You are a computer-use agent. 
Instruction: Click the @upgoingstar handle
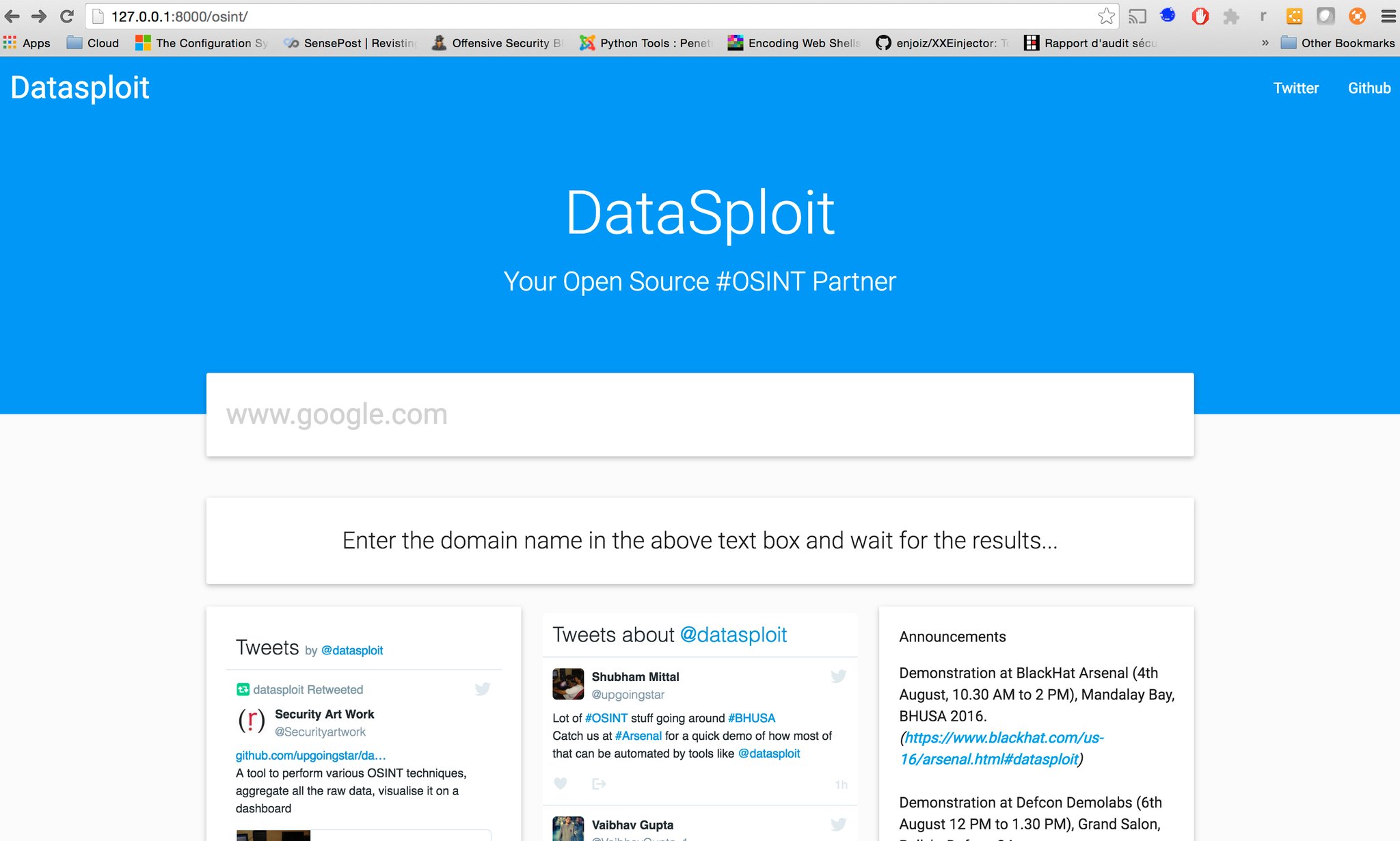[x=628, y=694]
